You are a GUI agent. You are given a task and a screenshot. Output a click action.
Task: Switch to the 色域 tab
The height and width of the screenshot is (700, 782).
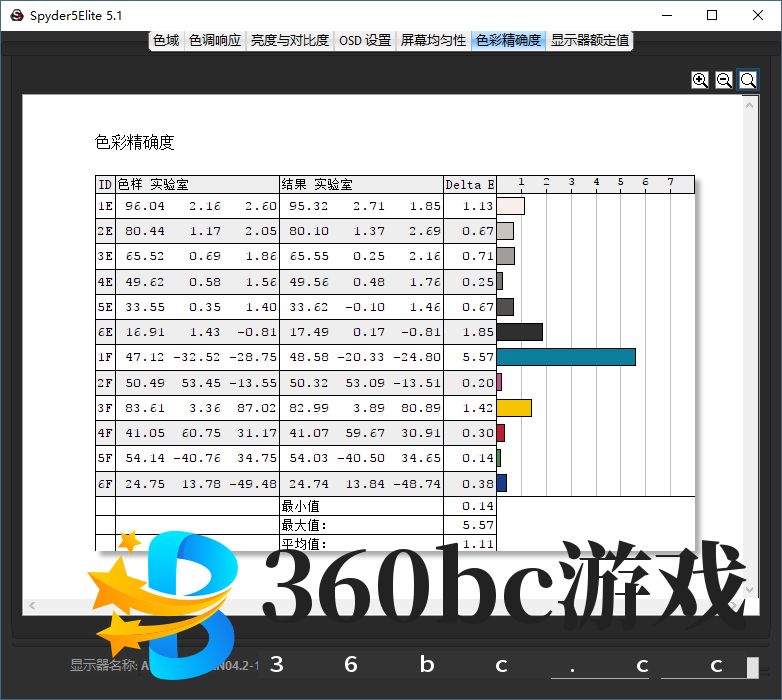pyautogui.click(x=166, y=41)
